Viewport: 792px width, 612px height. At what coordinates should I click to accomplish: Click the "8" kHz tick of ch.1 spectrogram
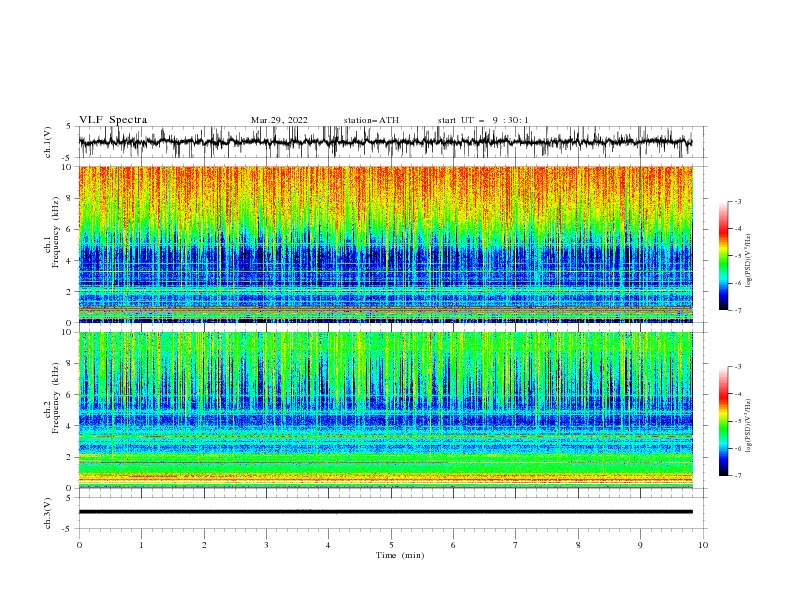(x=70, y=198)
